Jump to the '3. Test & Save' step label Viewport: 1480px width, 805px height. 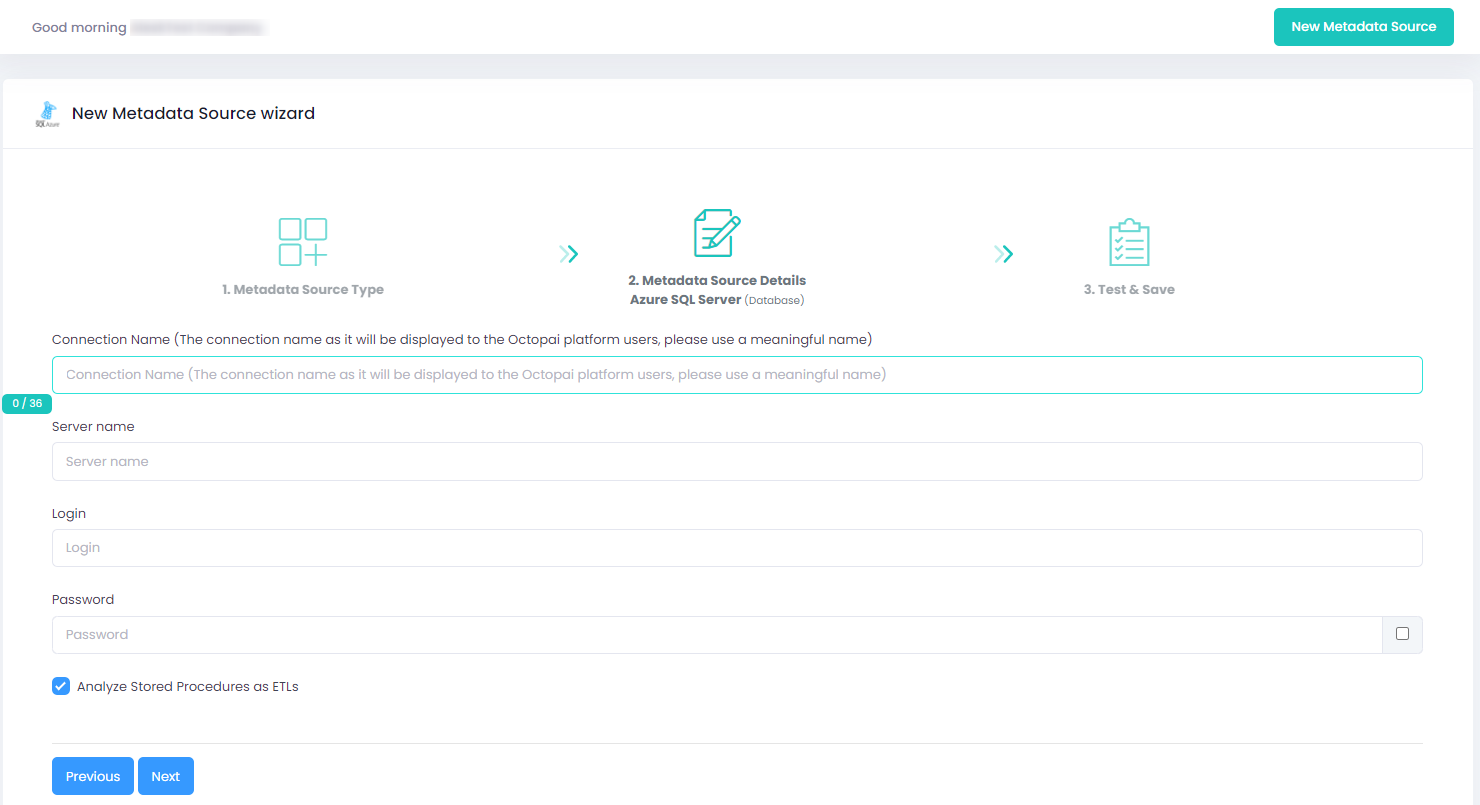point(1129,290)
